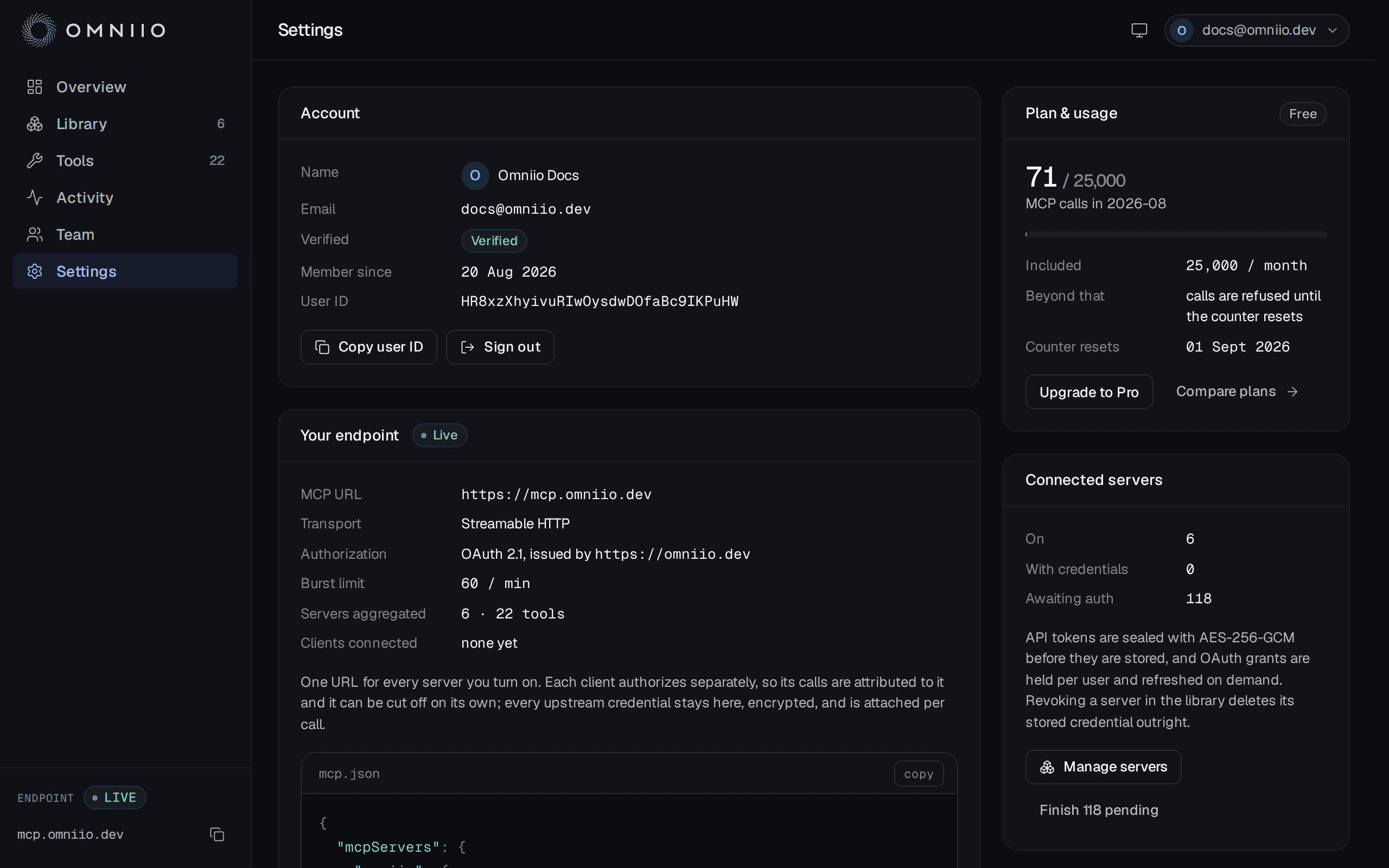Screen dimensions: 1389x868
Task: Click Finish 118 pending
Action: [1099, 810]
